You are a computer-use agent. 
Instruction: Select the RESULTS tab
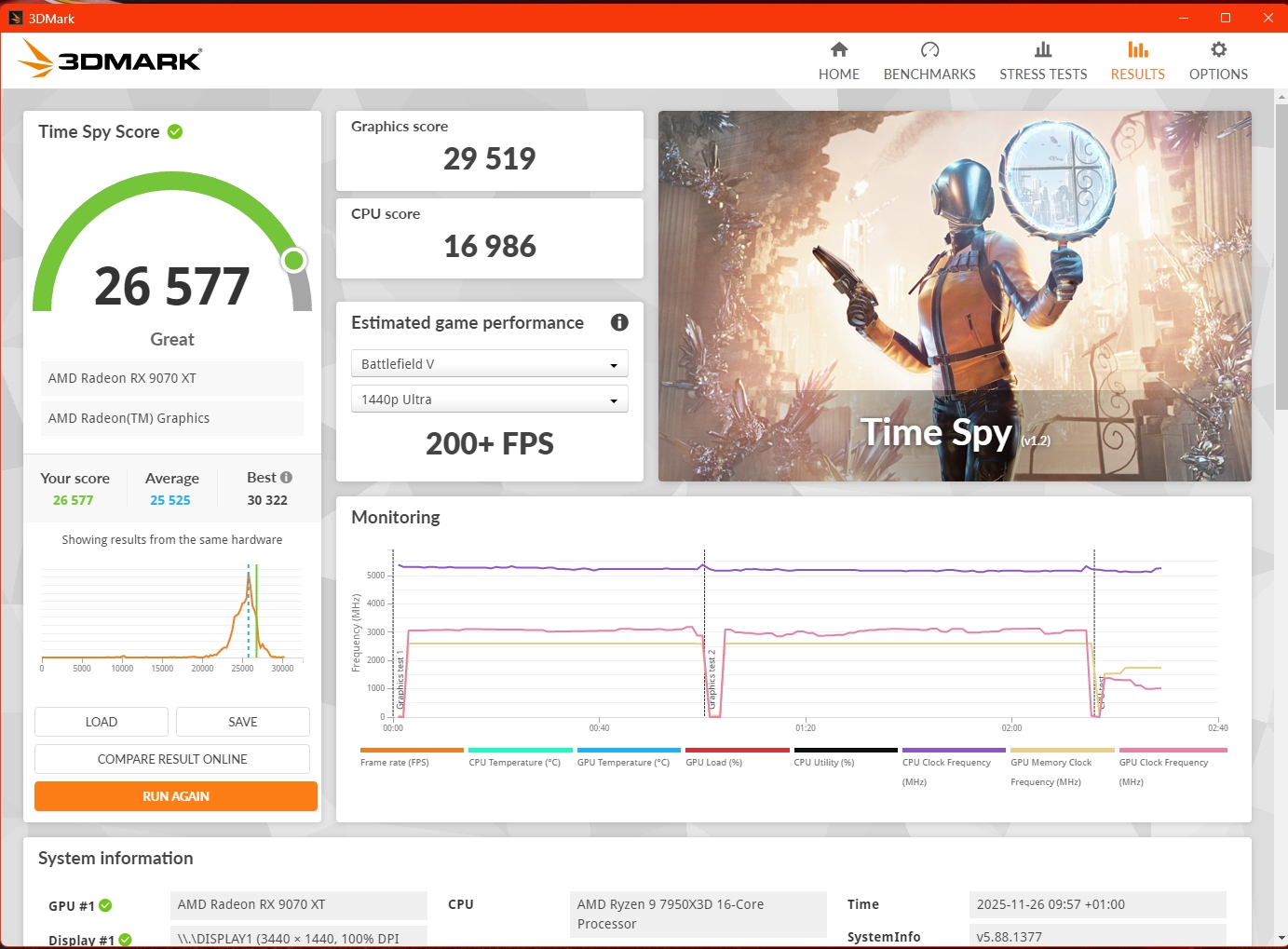[1137, 61]
